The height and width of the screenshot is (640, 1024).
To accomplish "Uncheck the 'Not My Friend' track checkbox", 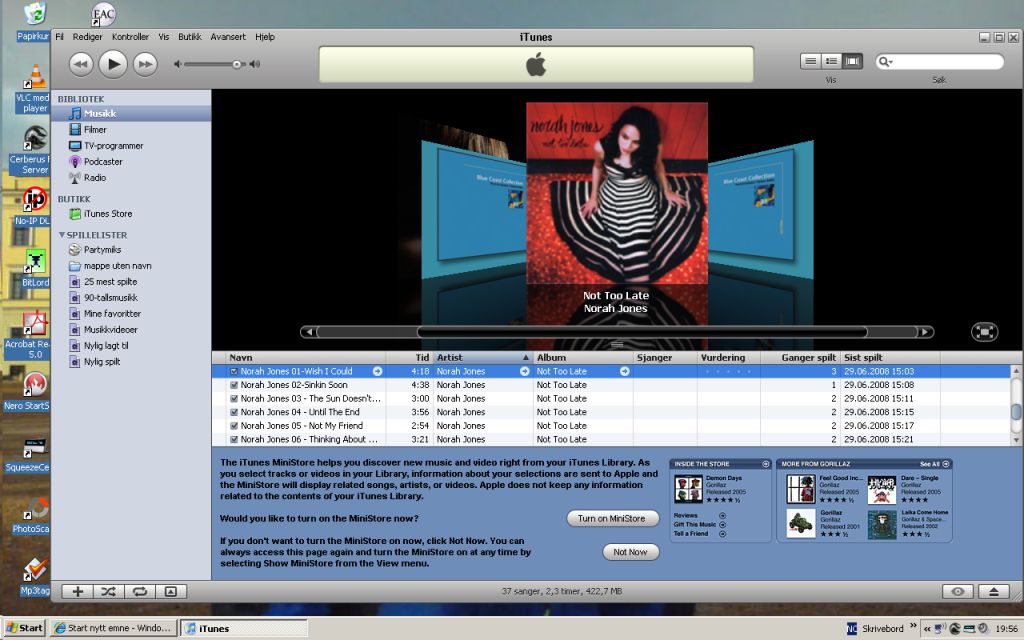I will coord(234,426).
